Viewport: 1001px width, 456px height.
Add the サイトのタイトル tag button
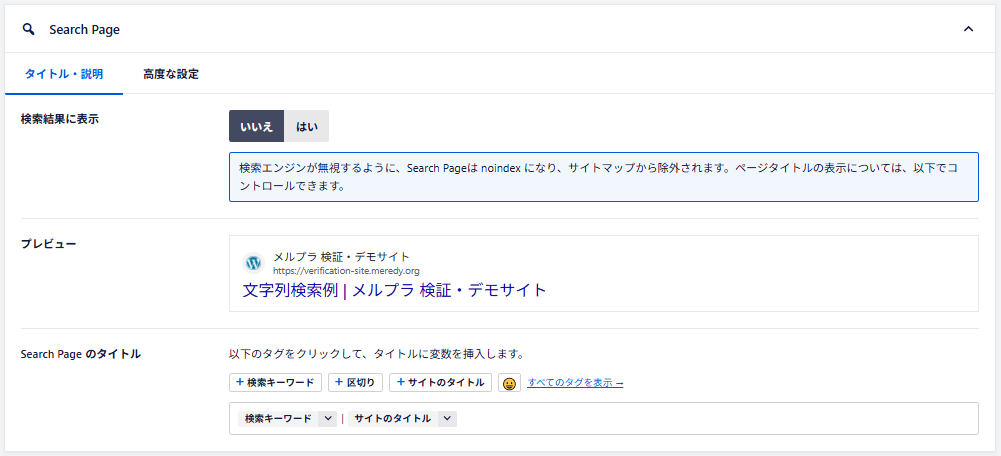click(x=441, y=383)
